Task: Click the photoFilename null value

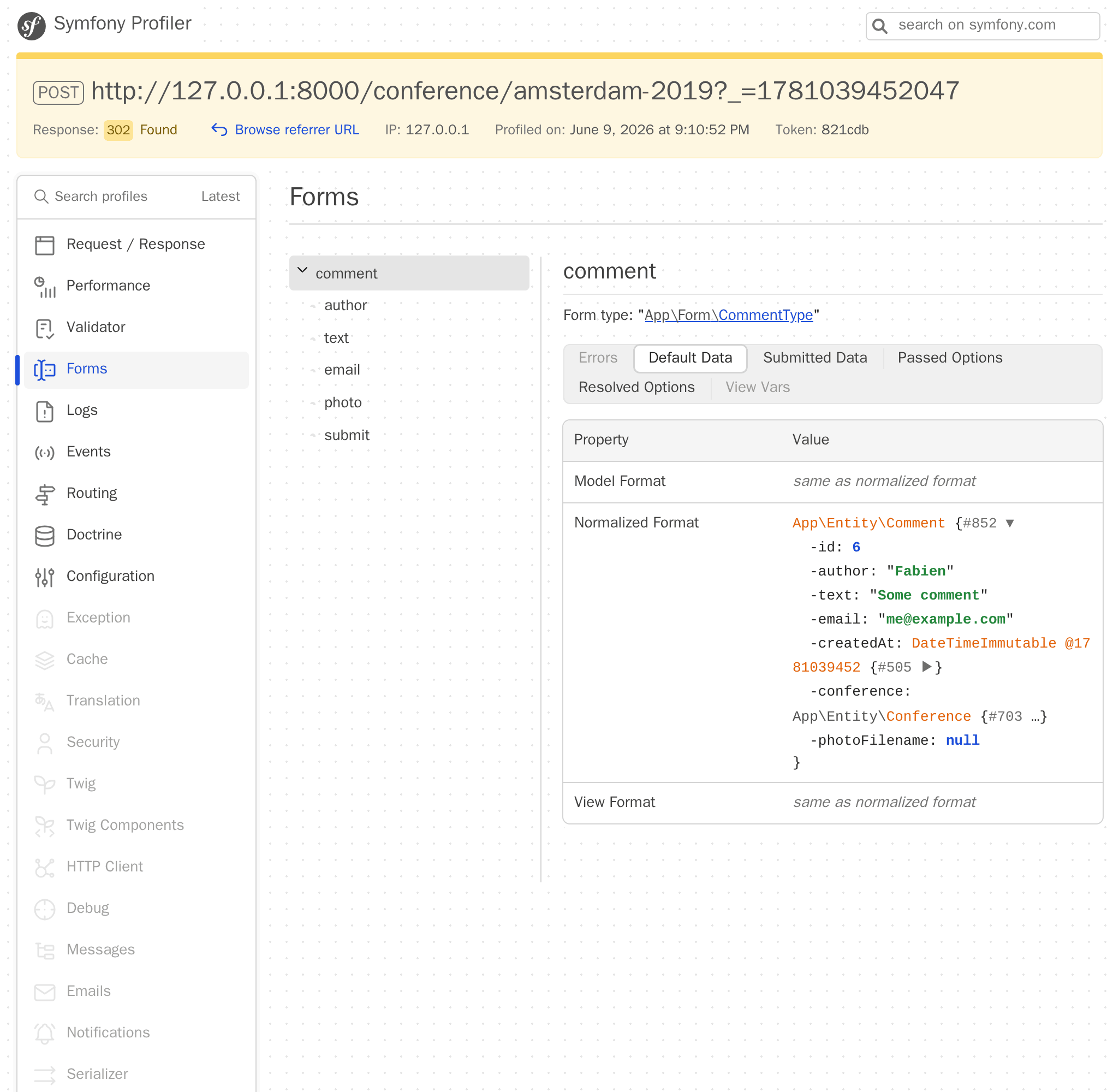Action: click(962, 740)
